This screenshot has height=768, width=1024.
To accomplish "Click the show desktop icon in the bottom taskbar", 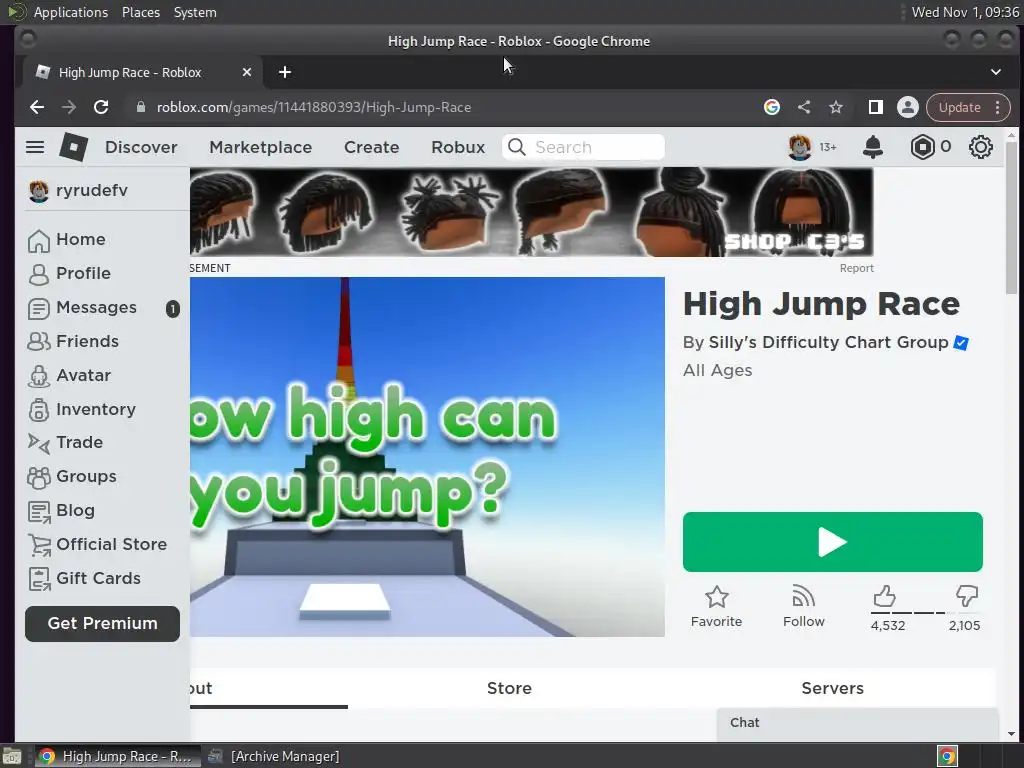I will 12,756.
